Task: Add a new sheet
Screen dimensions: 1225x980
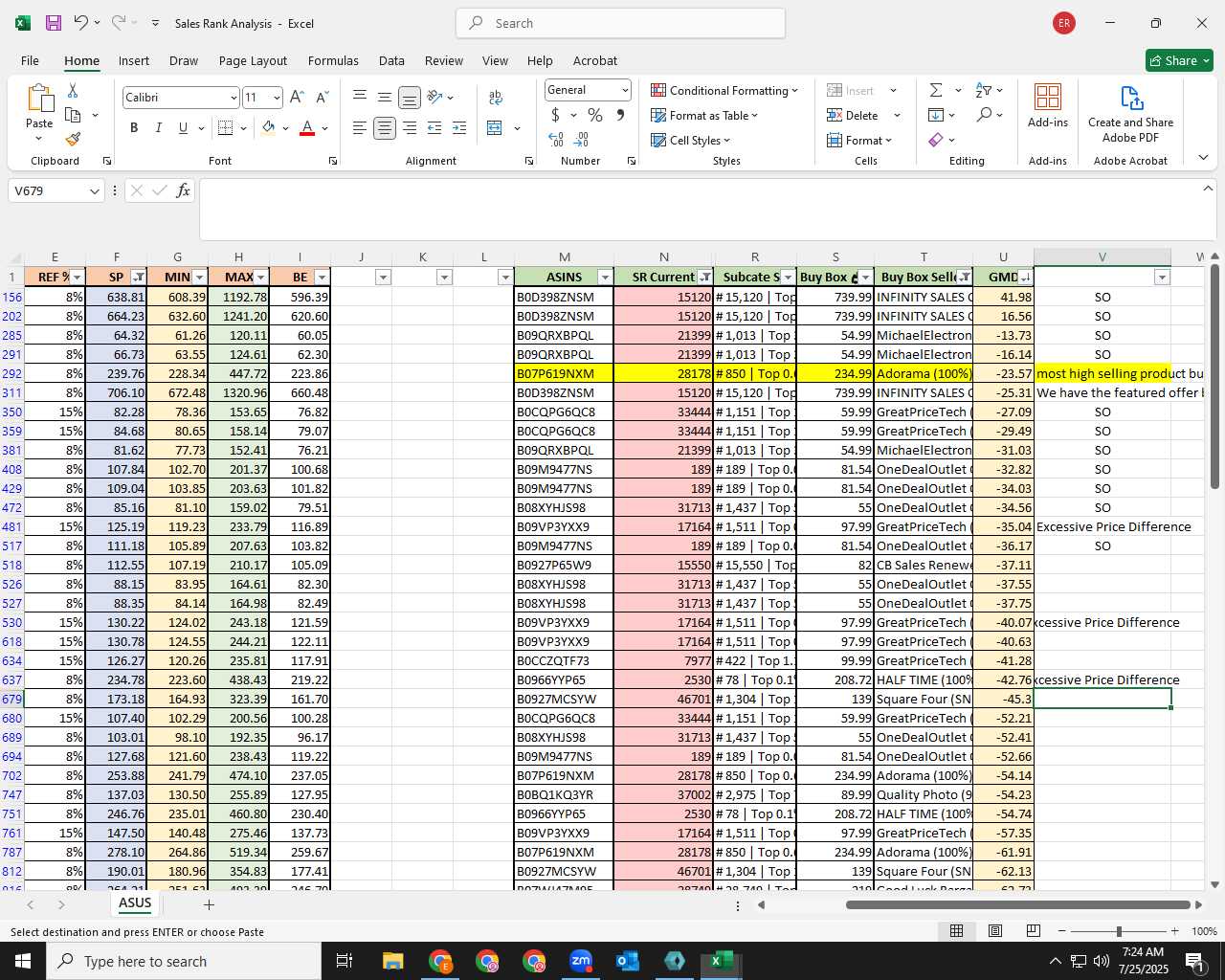Action: click(209, 904)
